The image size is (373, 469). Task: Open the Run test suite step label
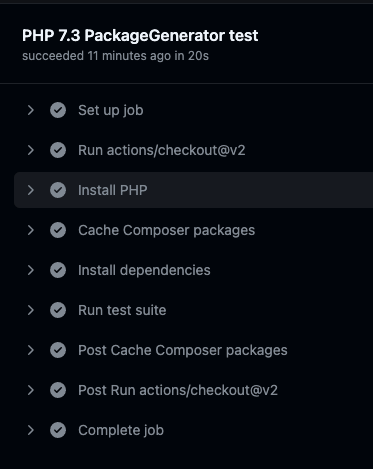(122, 310)
